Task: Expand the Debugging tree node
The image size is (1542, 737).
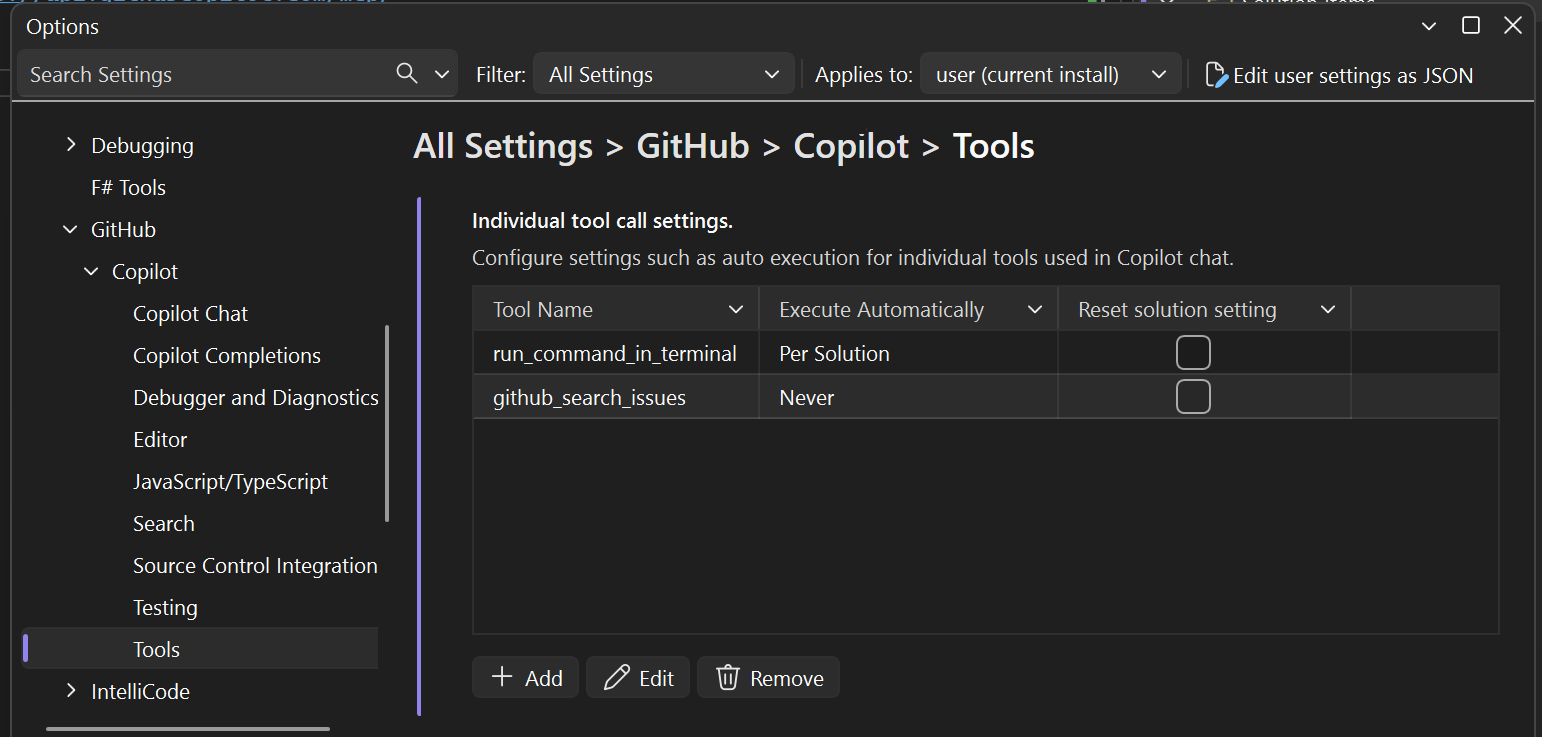Action: 70,145
